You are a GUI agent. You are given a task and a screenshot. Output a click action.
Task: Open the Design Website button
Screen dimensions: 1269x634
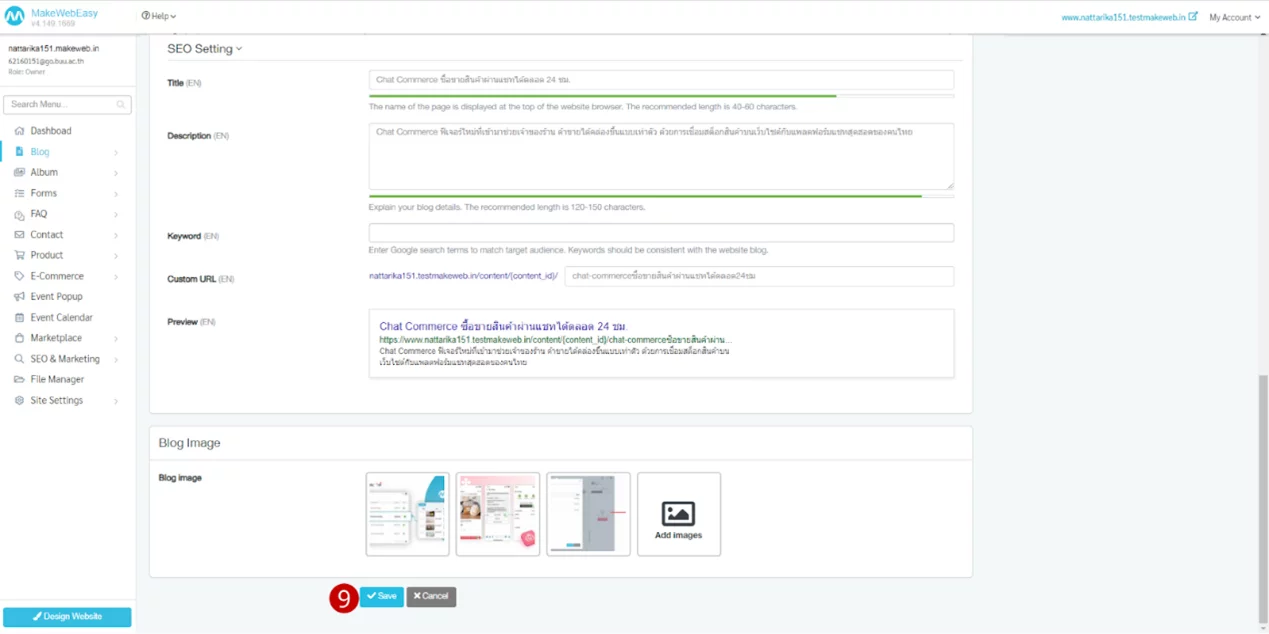coord(67,617)
